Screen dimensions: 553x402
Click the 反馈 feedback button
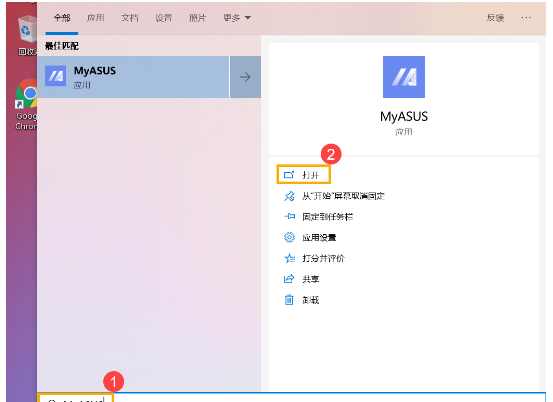(x=496, y=18)
